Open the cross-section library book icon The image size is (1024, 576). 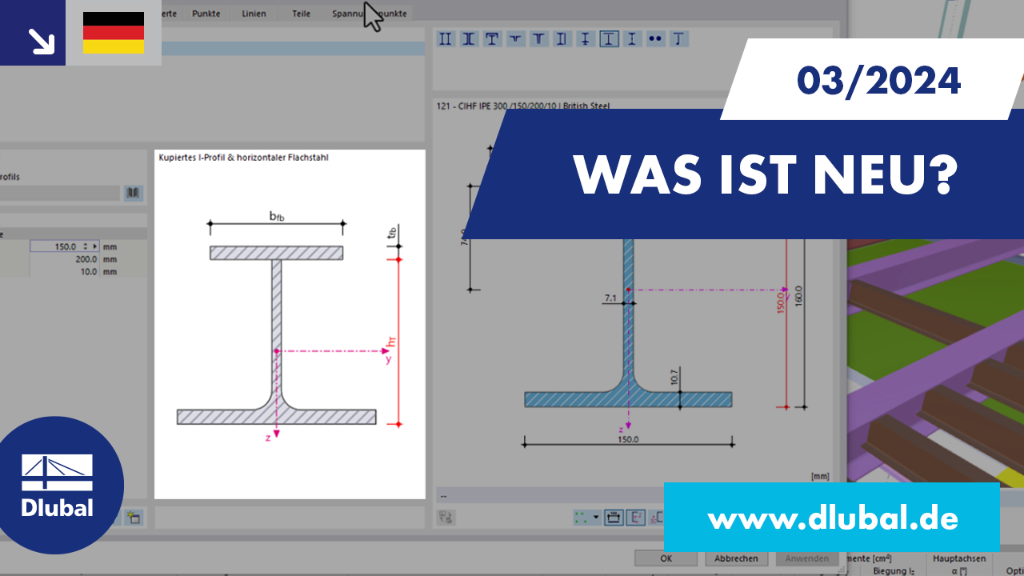[x=133, y=193]
